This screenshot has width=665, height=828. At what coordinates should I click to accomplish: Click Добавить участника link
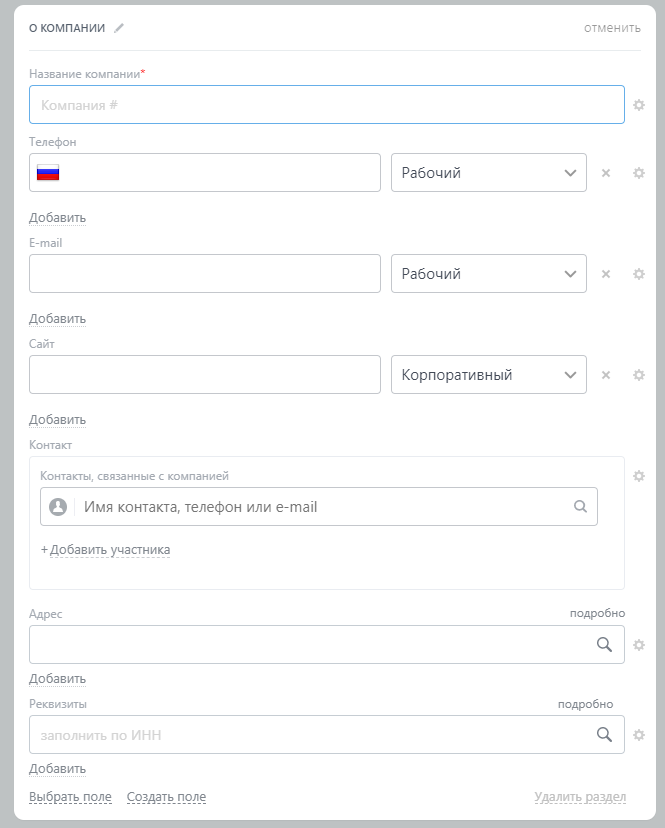click(109, 550)
